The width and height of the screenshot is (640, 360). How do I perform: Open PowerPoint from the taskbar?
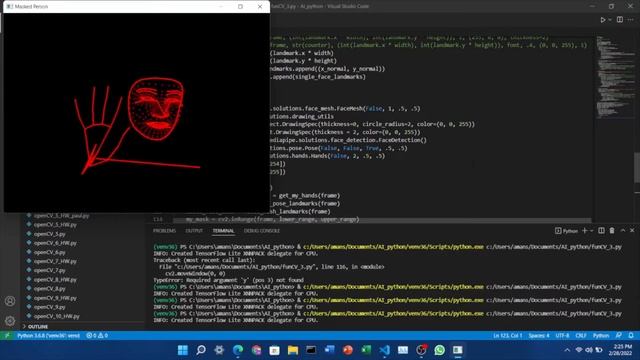click(348, 350)
